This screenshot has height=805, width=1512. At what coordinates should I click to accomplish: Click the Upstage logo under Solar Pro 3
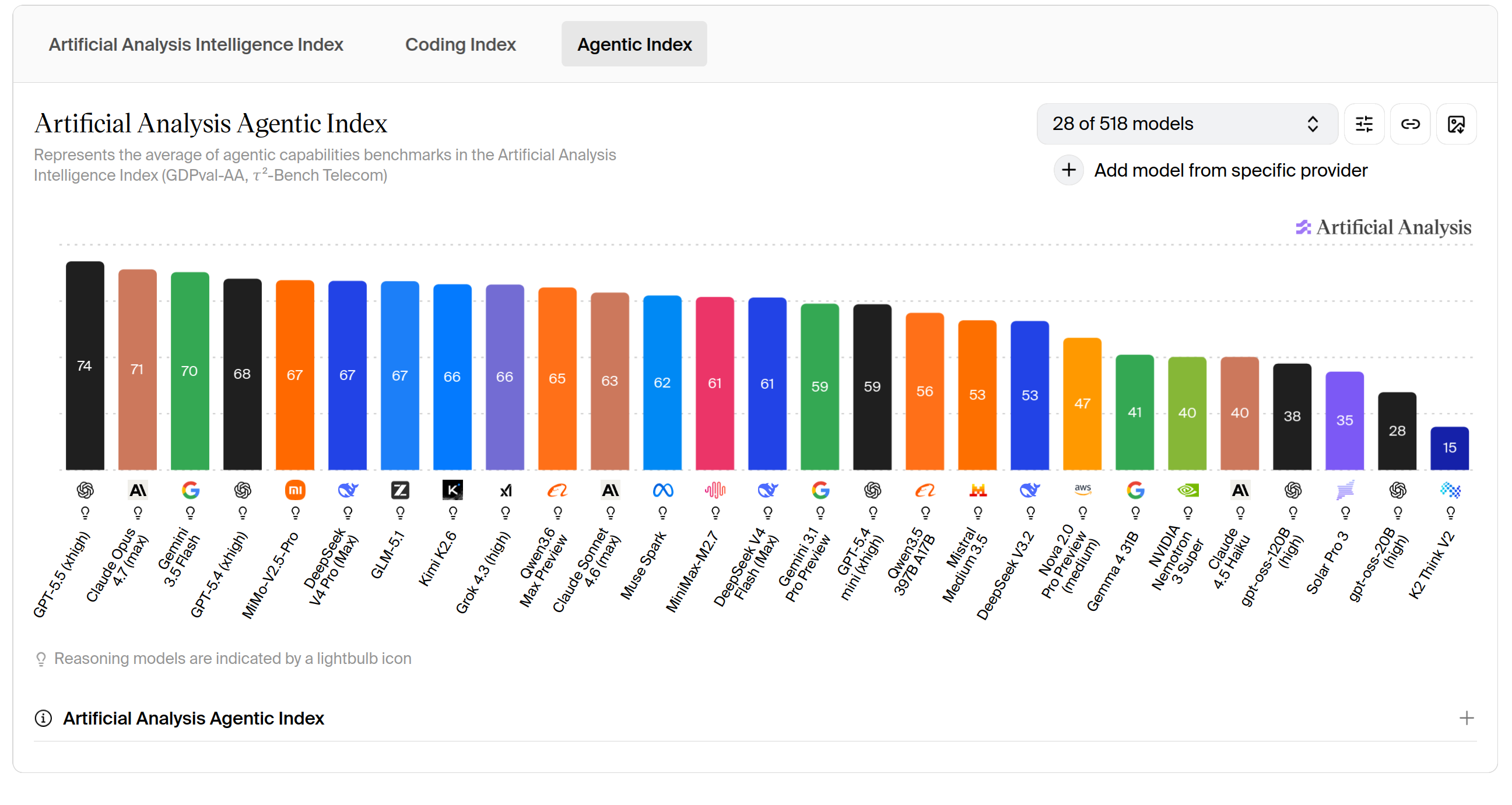point(1345,490)
